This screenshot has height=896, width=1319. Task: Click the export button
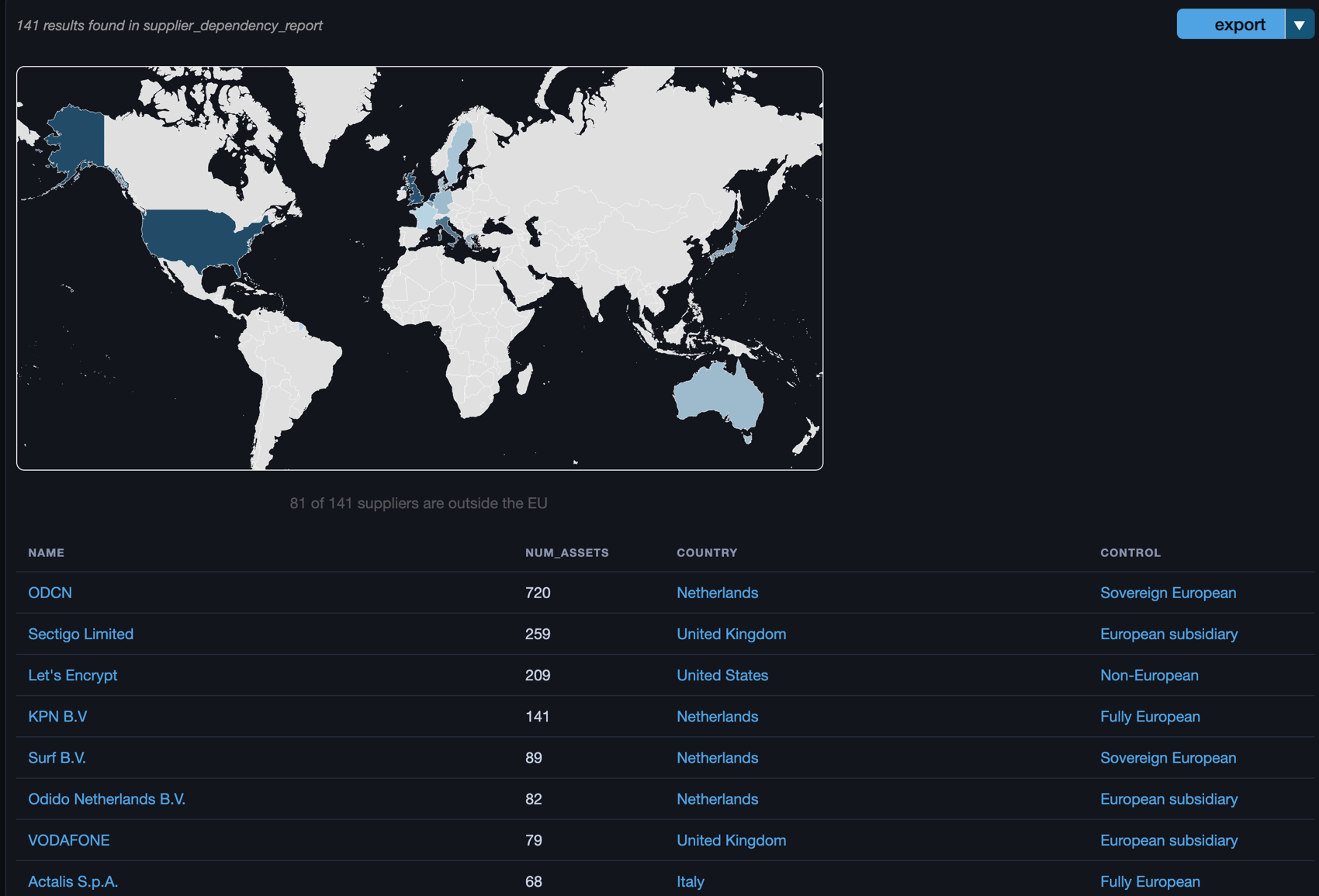point(1231,24)
